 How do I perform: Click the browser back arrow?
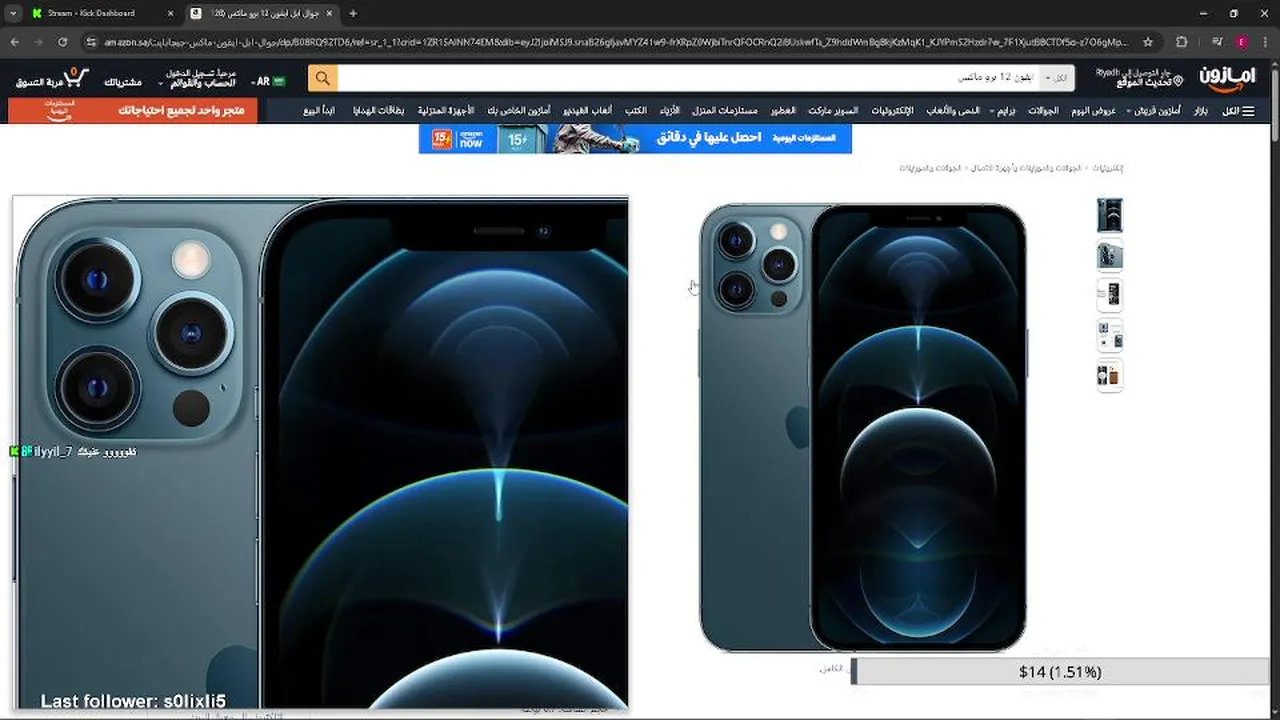click(x=14, y=42)
